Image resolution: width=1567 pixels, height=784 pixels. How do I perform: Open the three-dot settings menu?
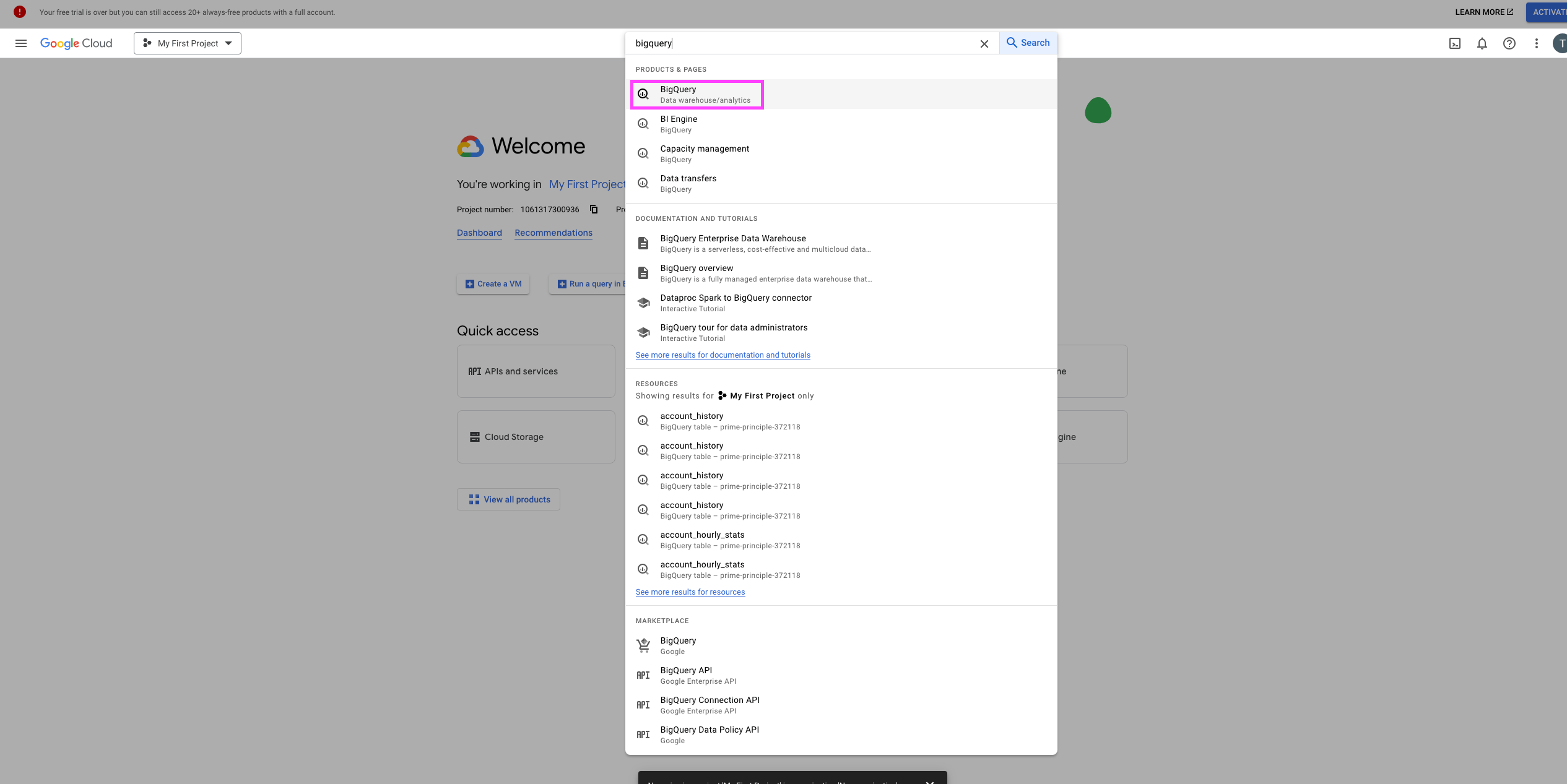click(x=1537, y=43)
